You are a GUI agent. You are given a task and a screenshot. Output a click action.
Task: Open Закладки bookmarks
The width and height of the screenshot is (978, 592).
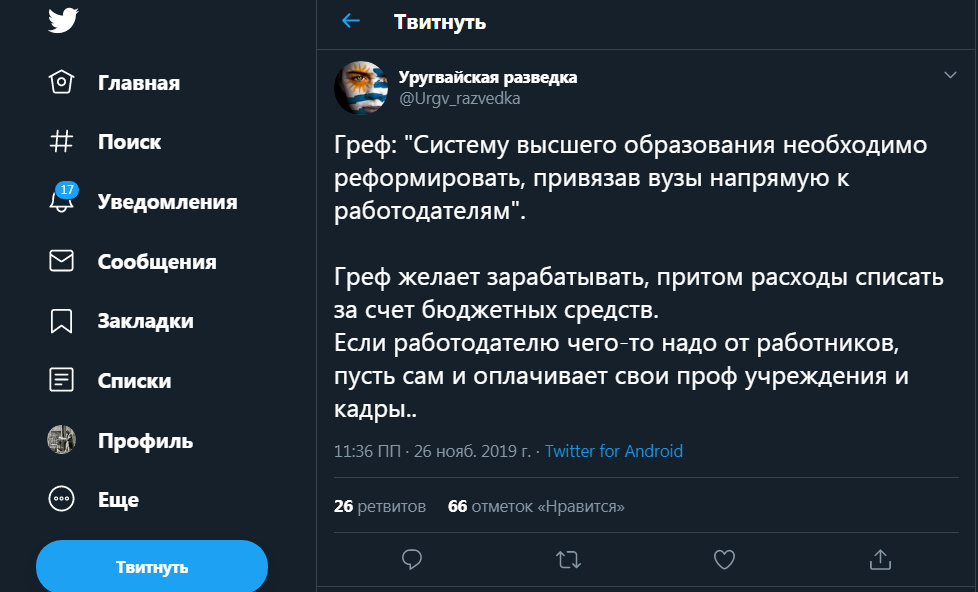point(145,321)
